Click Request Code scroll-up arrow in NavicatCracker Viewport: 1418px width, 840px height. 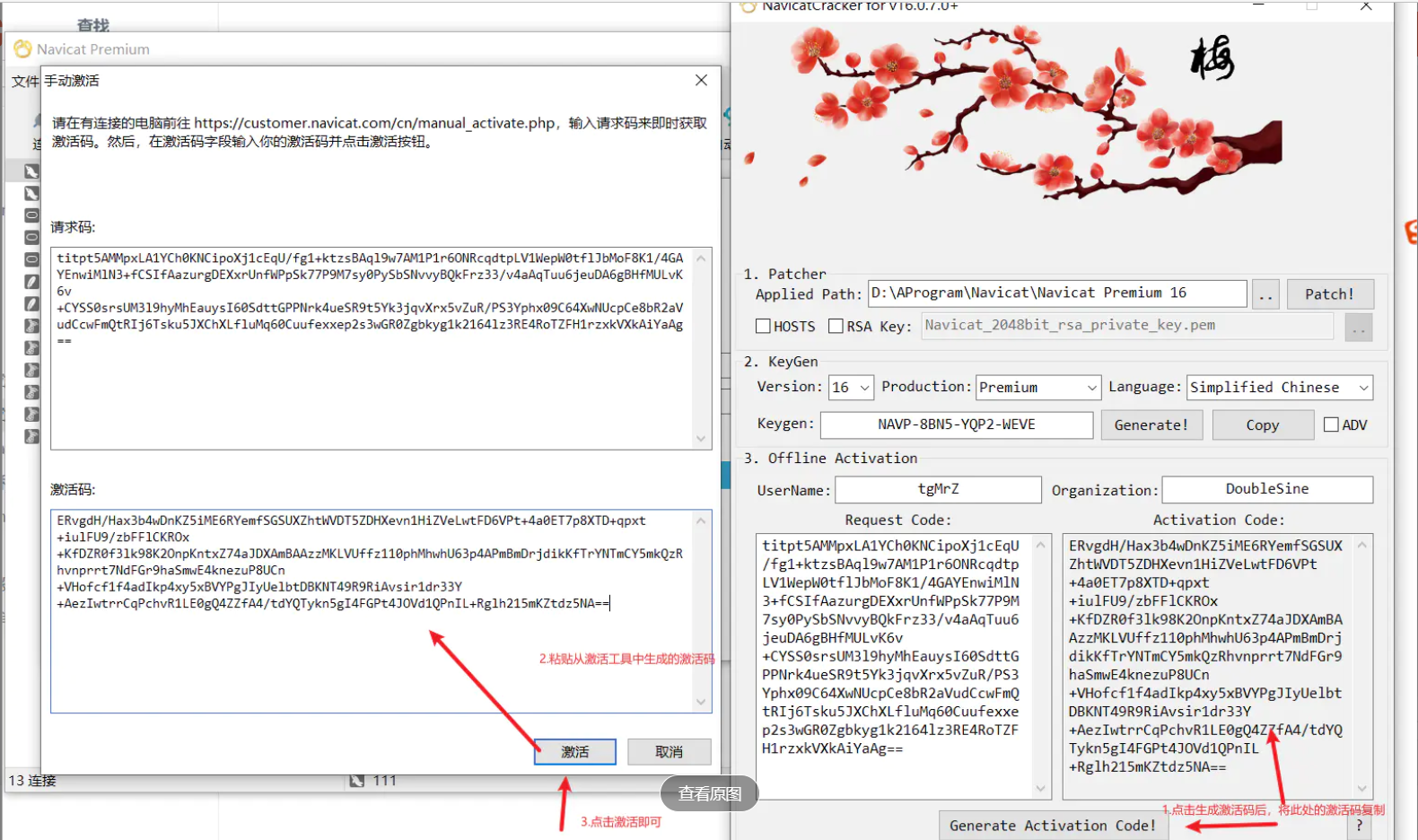pos(1041,545)
